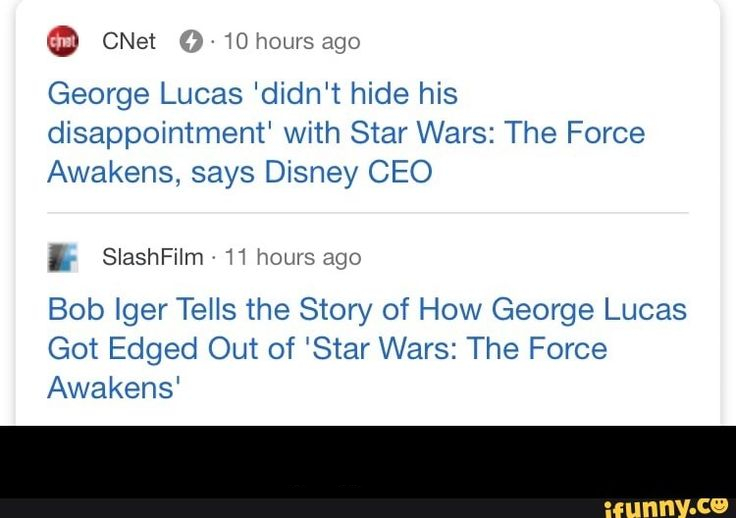Click the red CNet logo icon
Image resolution: width=736 pixels, height=518 pixels.
(62, 41)
